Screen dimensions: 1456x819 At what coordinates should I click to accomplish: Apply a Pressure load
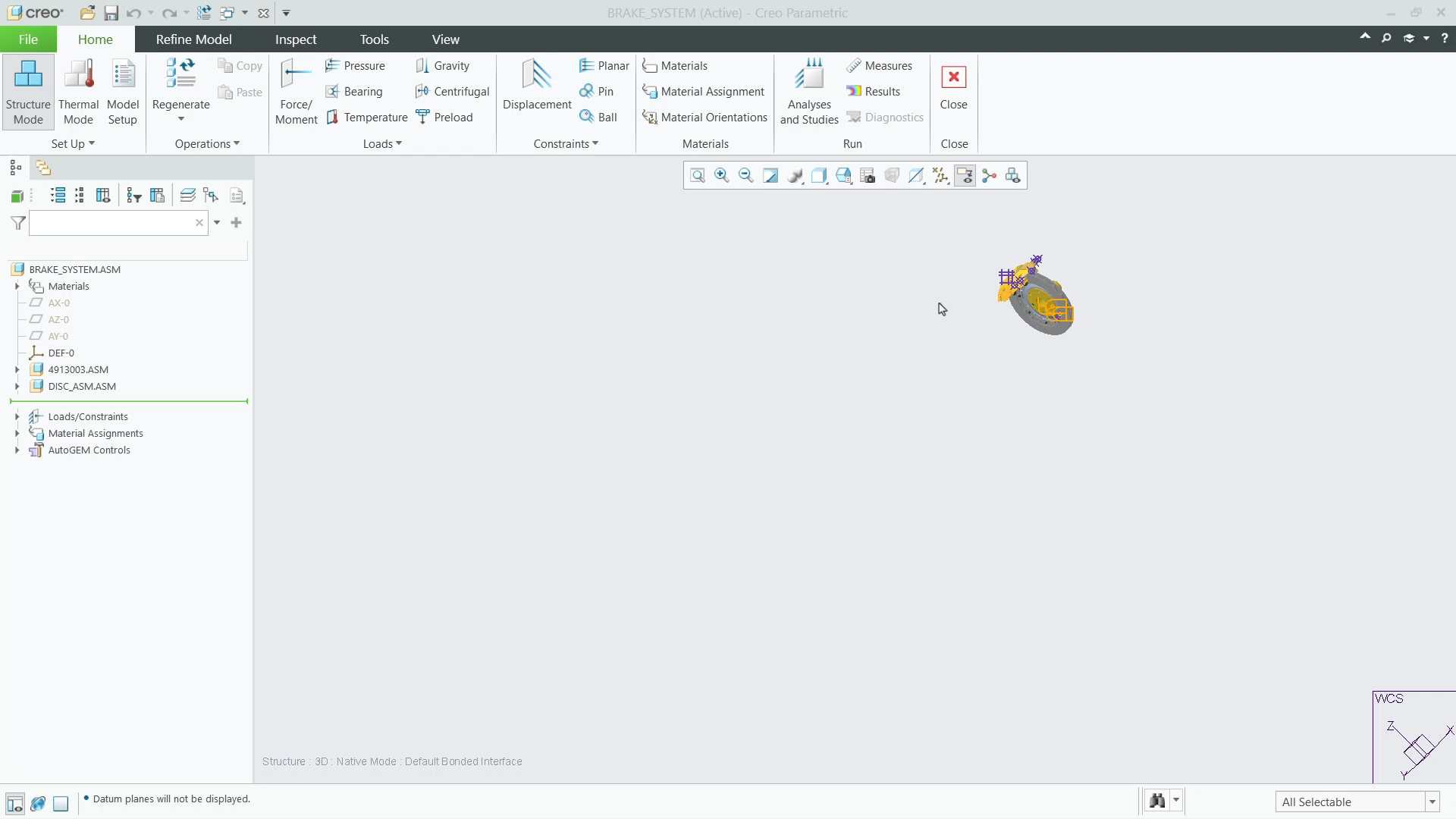(355, 66)
